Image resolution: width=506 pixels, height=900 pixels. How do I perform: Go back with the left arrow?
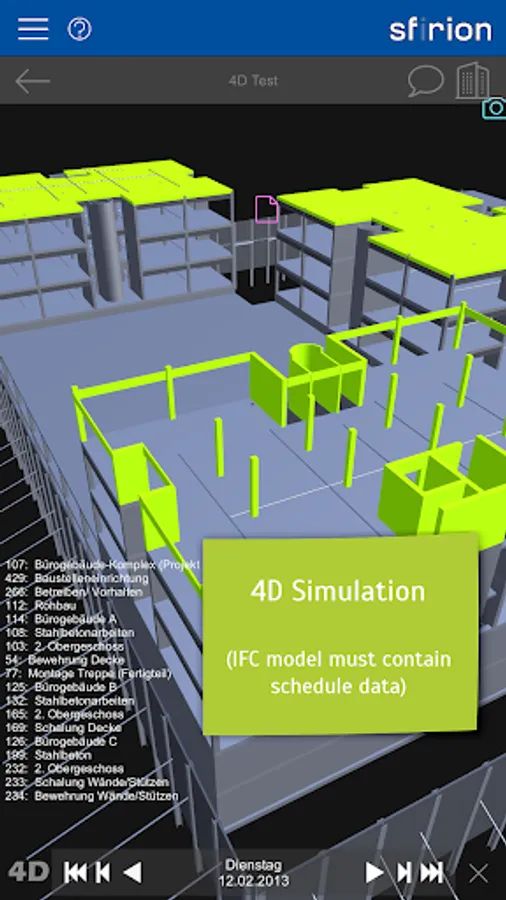tap(32, 81)
